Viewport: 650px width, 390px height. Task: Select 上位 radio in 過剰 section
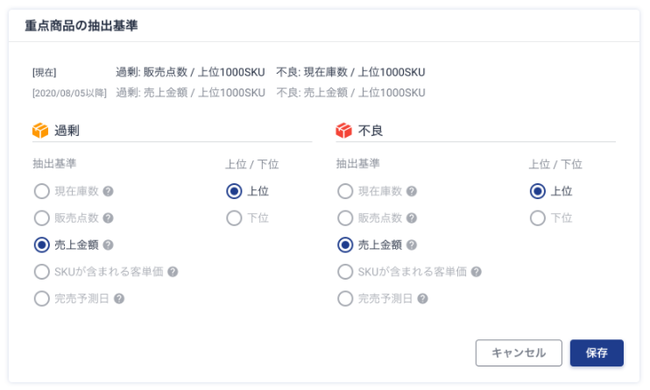[234, 191]
